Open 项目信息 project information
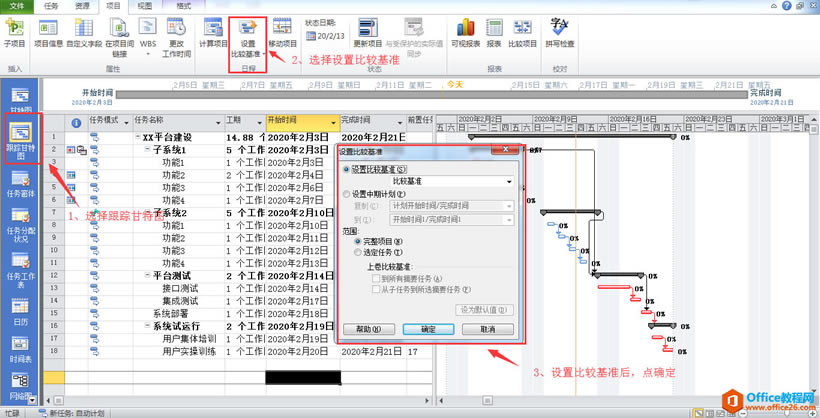 (48, 33)
